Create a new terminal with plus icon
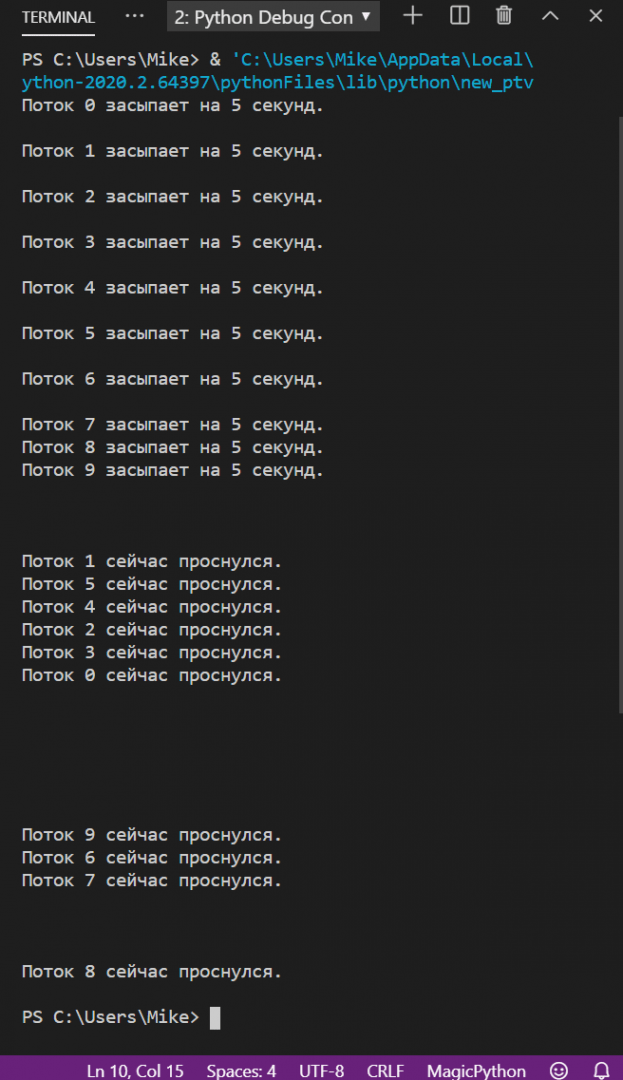The width and height of the screenshot is (623, 1080). [x=413, y=16]
